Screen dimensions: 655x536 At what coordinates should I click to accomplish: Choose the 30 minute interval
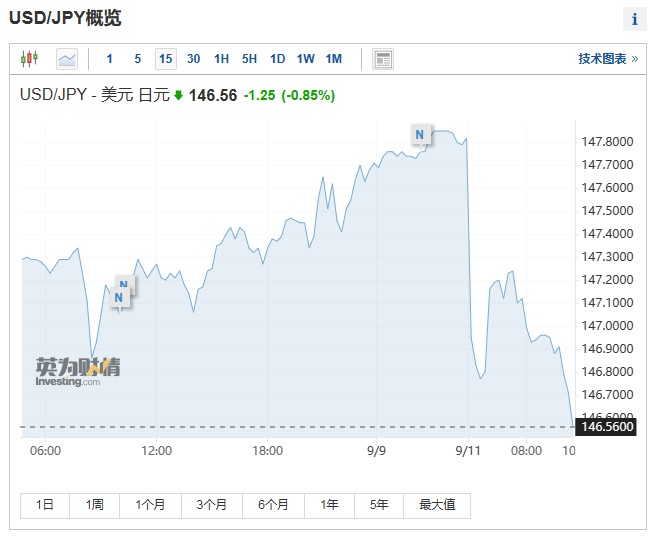193,59
